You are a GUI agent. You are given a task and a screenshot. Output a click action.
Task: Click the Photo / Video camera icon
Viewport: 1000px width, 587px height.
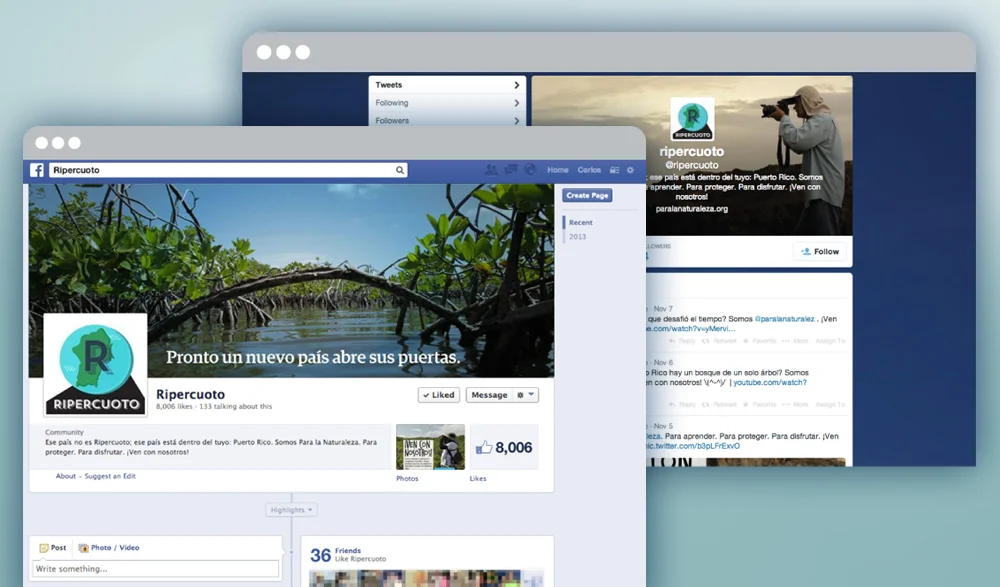click(83, 548)
